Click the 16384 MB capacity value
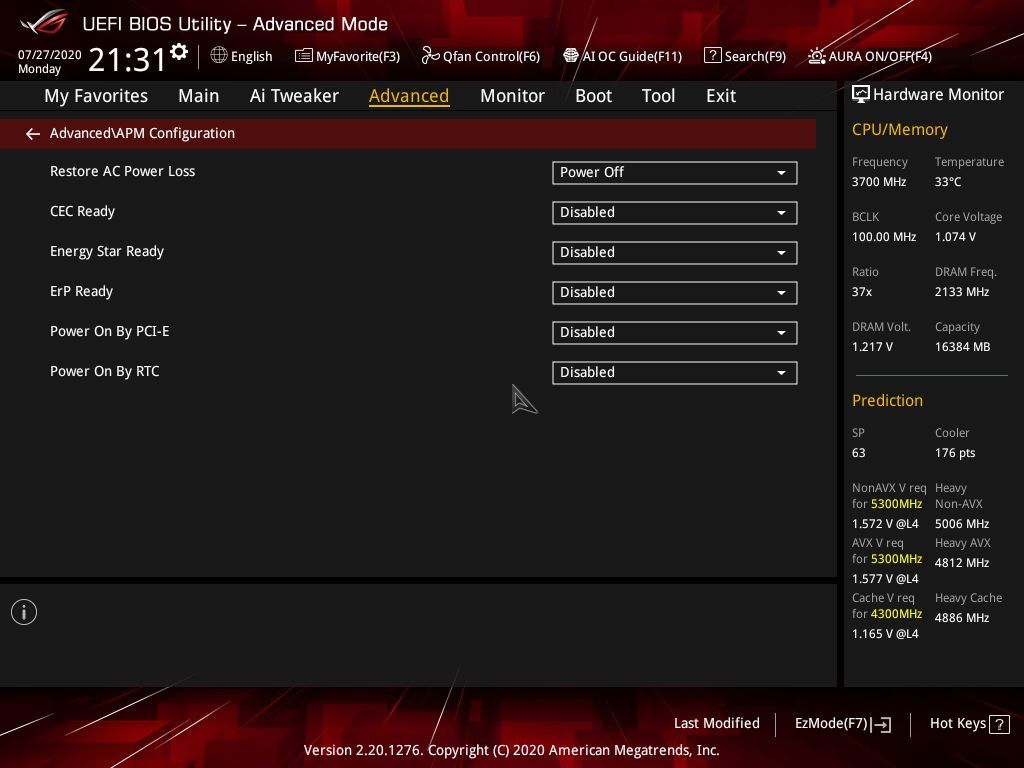Image resolution: width=1024 pixels, height=768 pixels. tap(962, 347)
